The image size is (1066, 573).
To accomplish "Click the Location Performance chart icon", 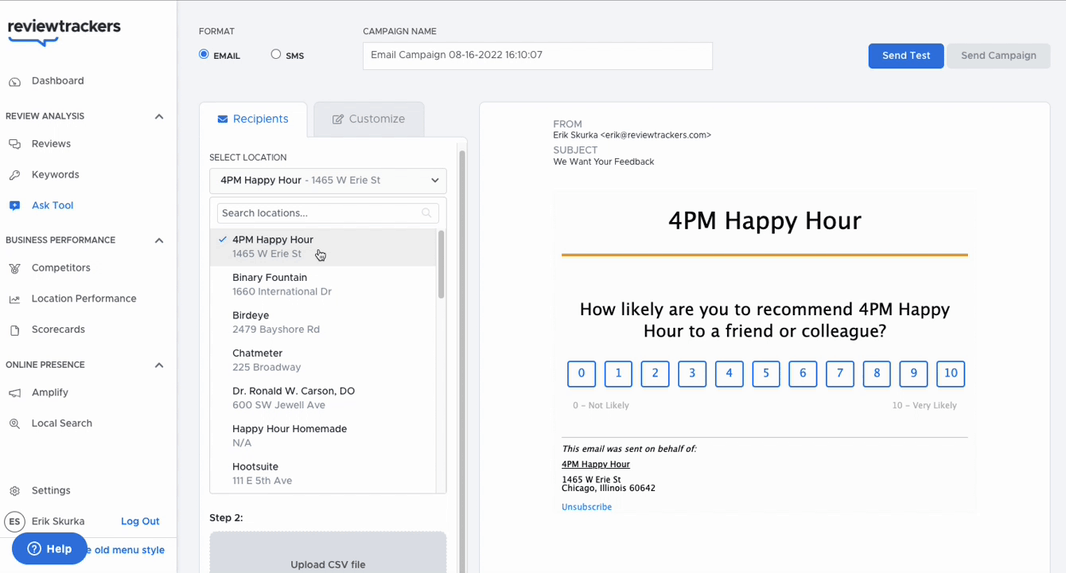I will (14, 299).
